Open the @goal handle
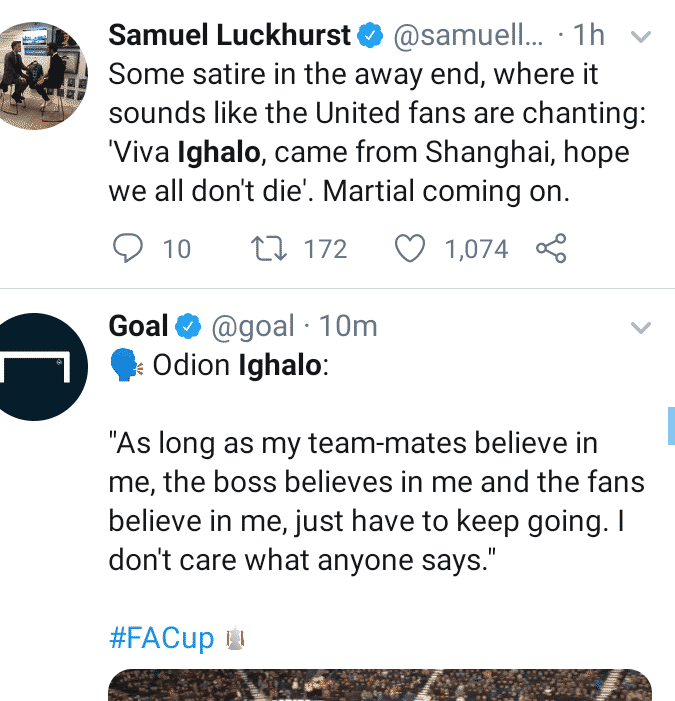The height and width of the screenshot is (701, 675). point(252,326)
